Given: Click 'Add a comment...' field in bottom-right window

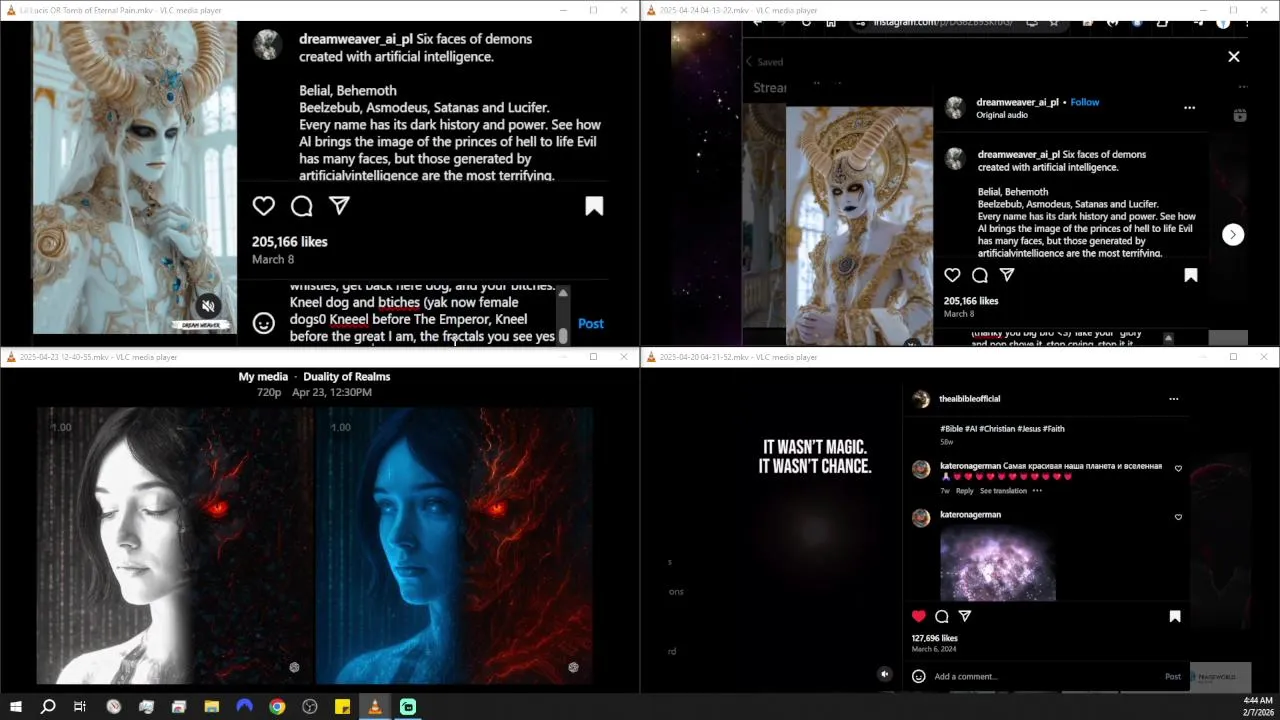Looking at the screenshot, I should [x=1045, y=677].
